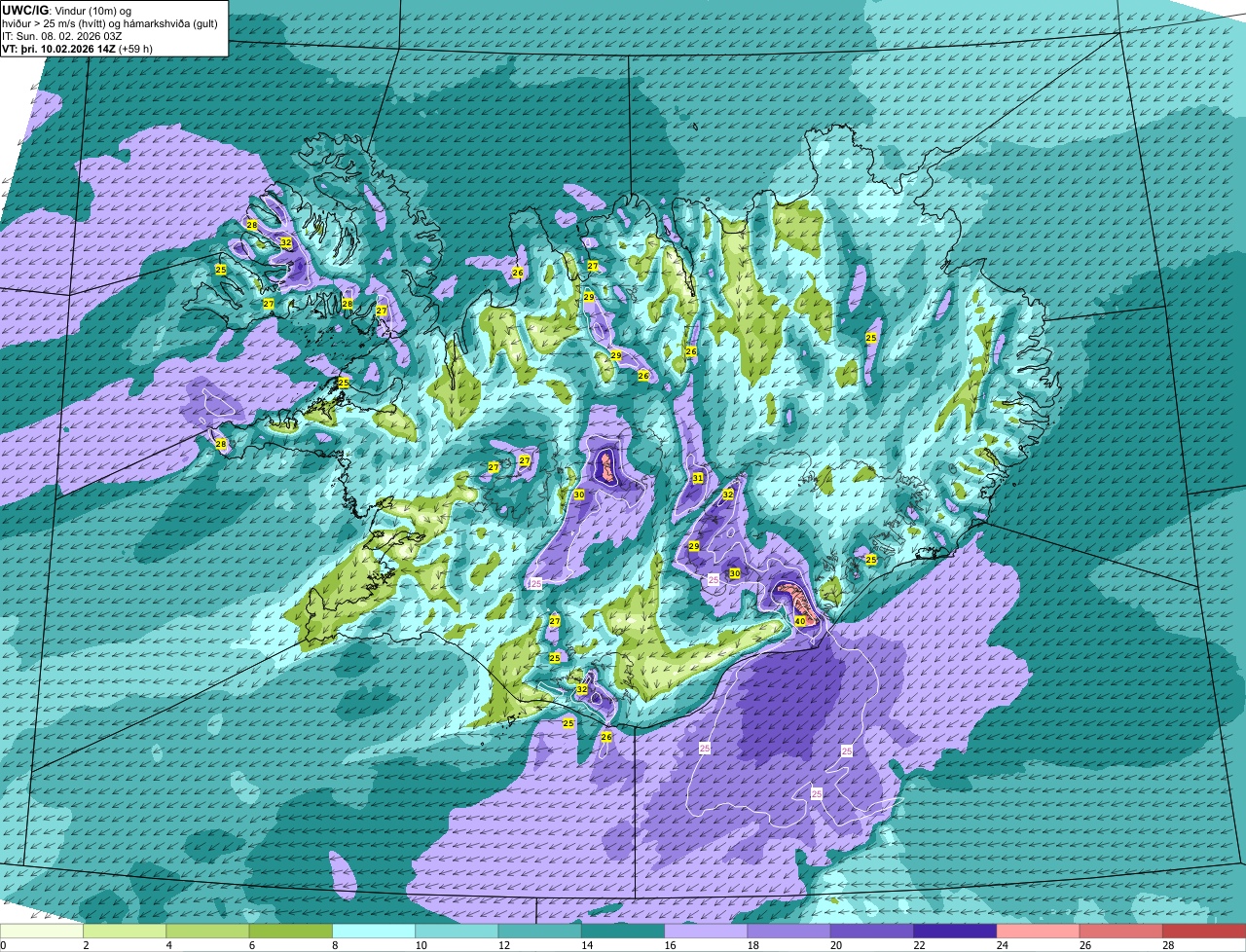Click the 6–8 m/s olive green legend swatch
The width and height of the screenshot is (1246, 952).
tap(291, 932)
